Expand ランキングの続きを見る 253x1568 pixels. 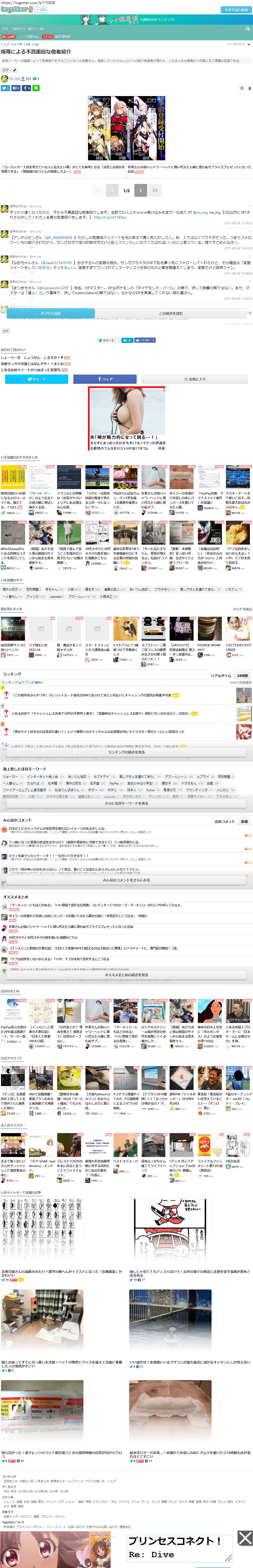pyautogui.click(x=126, y=752)
